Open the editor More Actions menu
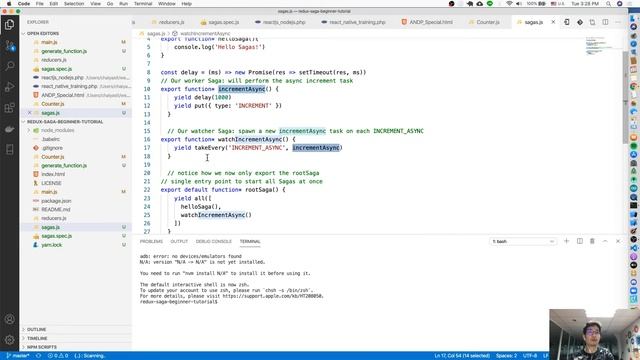 coord(618,22)
